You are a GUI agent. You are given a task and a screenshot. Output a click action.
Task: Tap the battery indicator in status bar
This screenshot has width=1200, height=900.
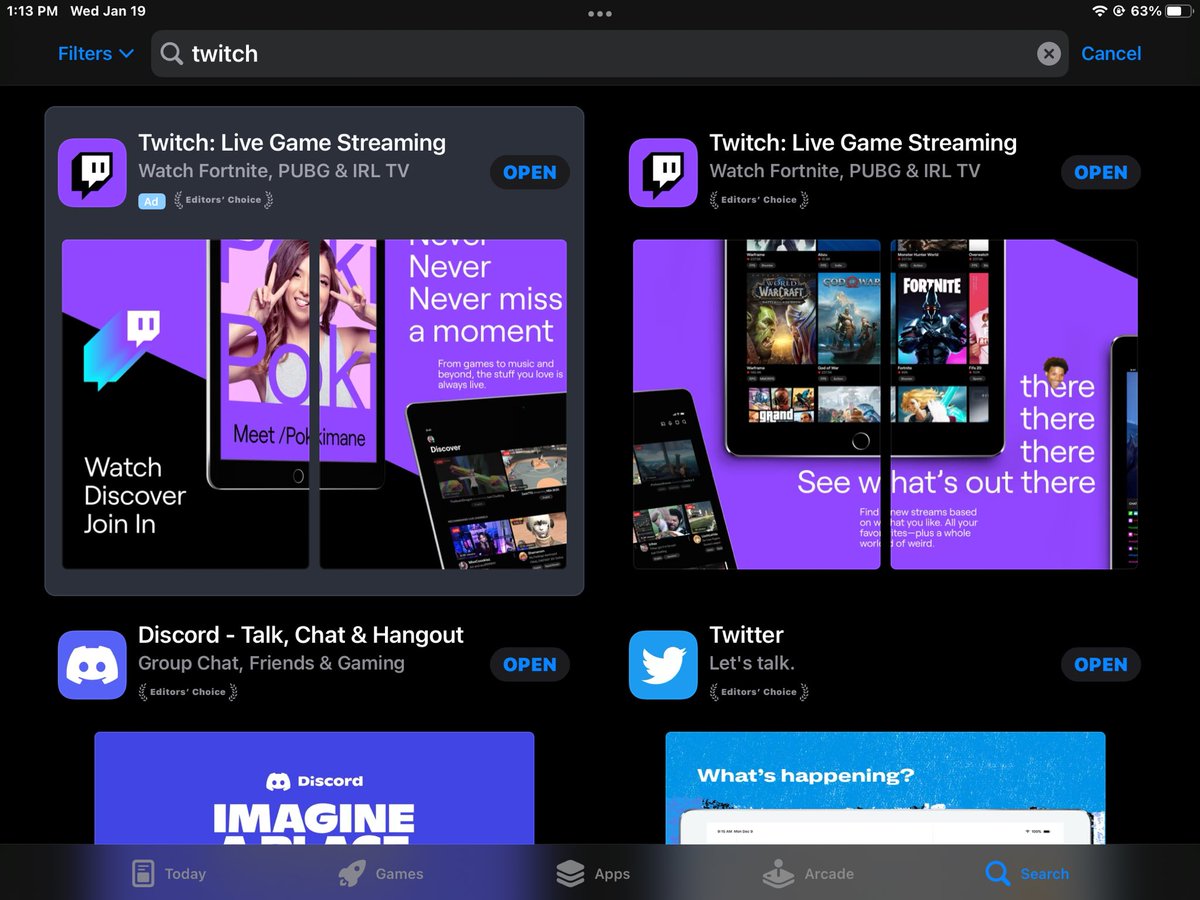1177,11
